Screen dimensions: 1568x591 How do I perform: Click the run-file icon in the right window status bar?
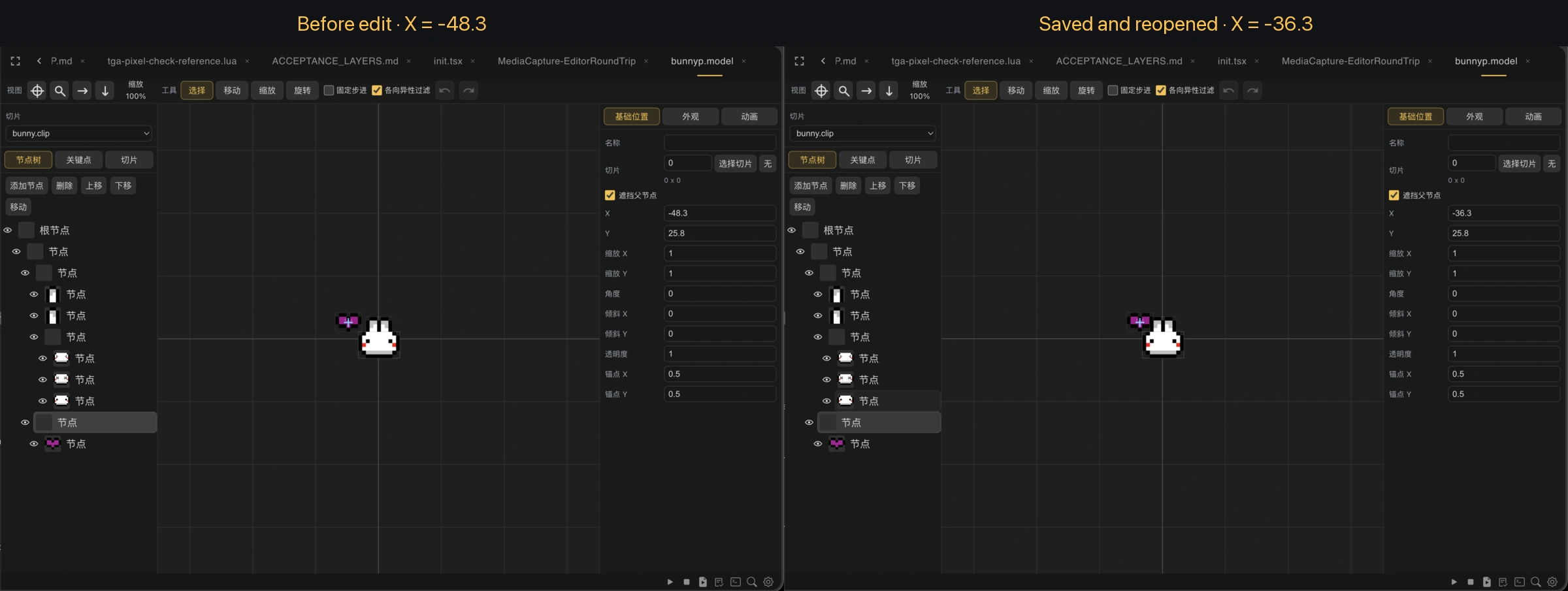pyautogui.click(x=1486, y=582)
